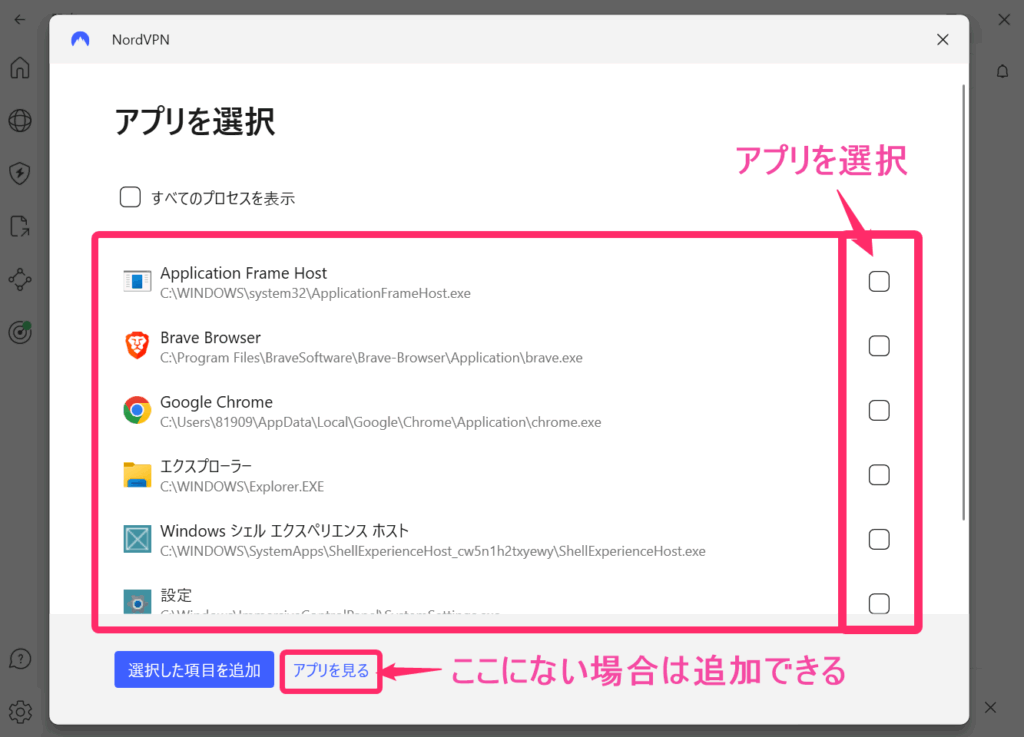Enable すべてのプロセスを表示 checkbox
Image resolution: width=1024 pixels, height=737 pixels.
coord(130,197)
